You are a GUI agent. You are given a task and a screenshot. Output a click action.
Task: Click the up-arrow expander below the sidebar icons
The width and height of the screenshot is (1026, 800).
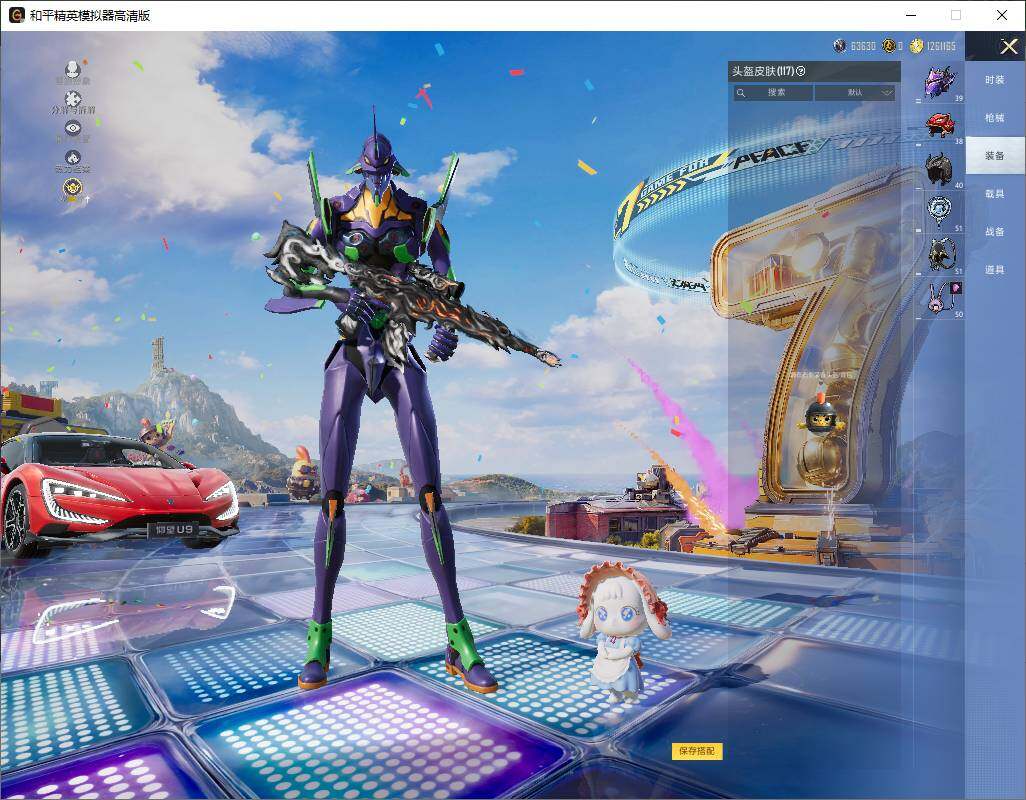point(87,200)
